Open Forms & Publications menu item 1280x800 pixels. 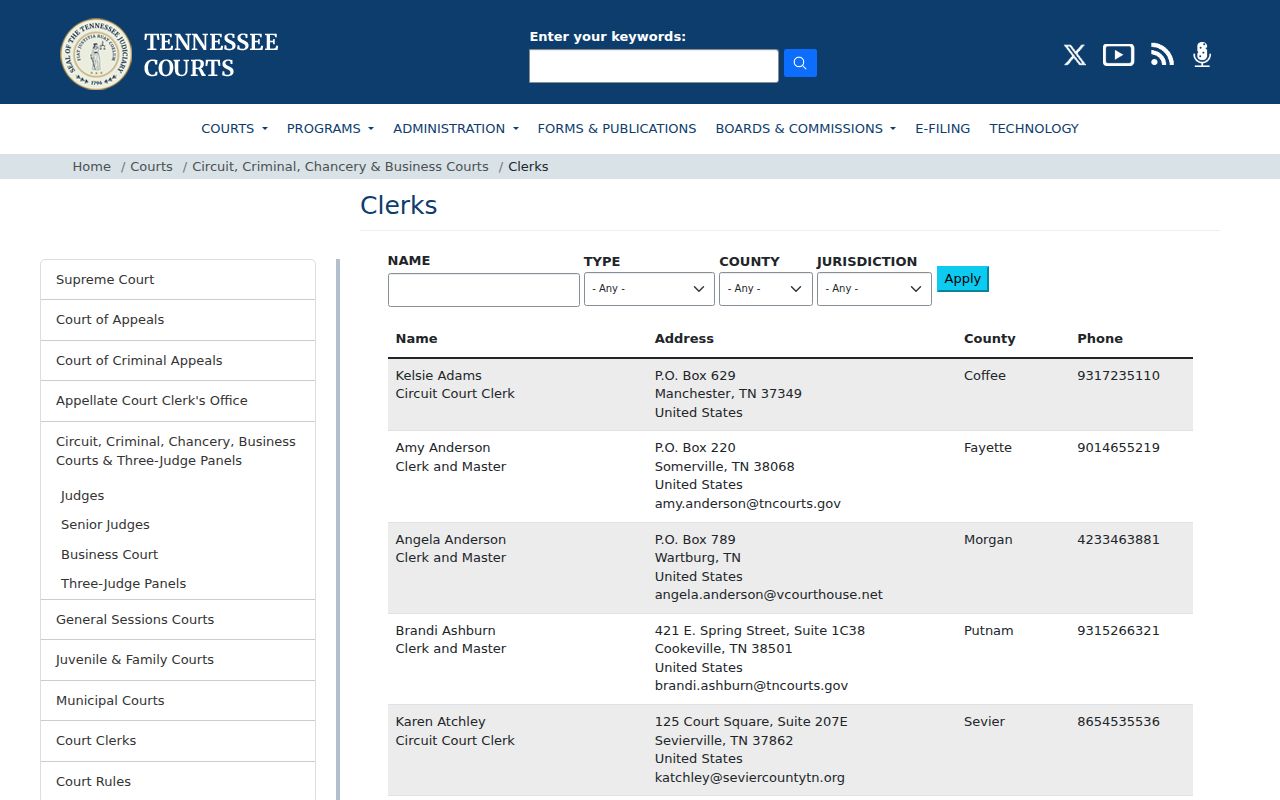[x=617, y=128]
